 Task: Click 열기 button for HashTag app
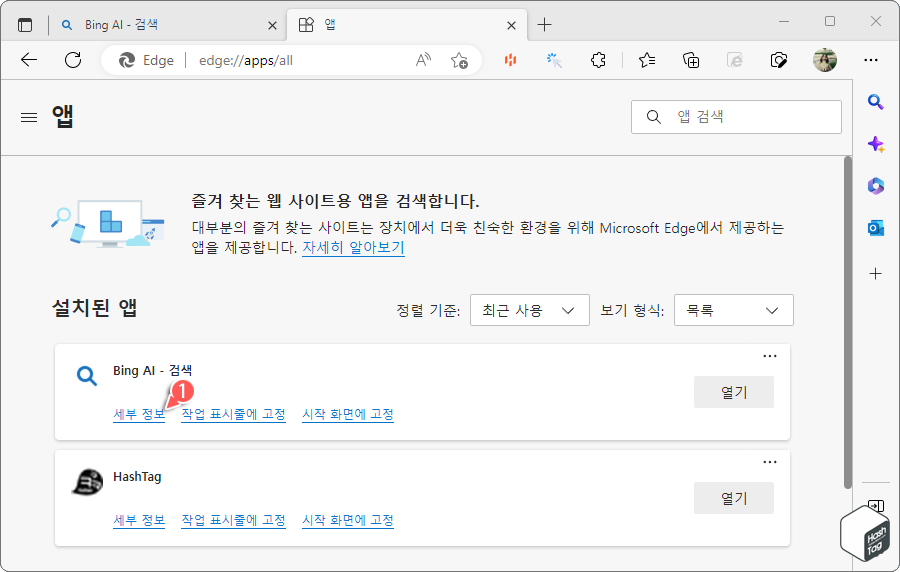(x=734, y=498)
